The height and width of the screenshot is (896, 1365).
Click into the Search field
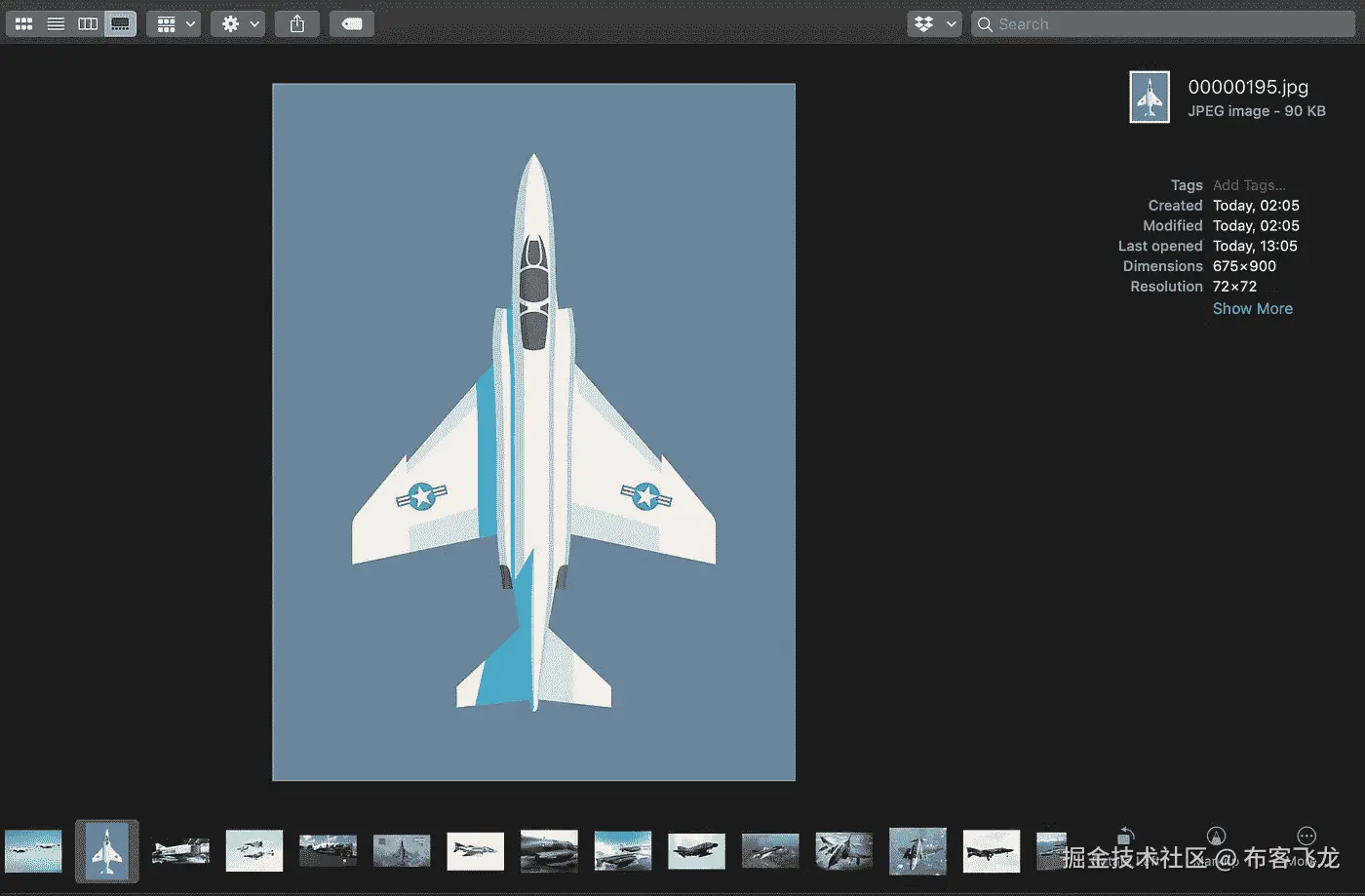pyautogui.click(x=1163, y=23)
